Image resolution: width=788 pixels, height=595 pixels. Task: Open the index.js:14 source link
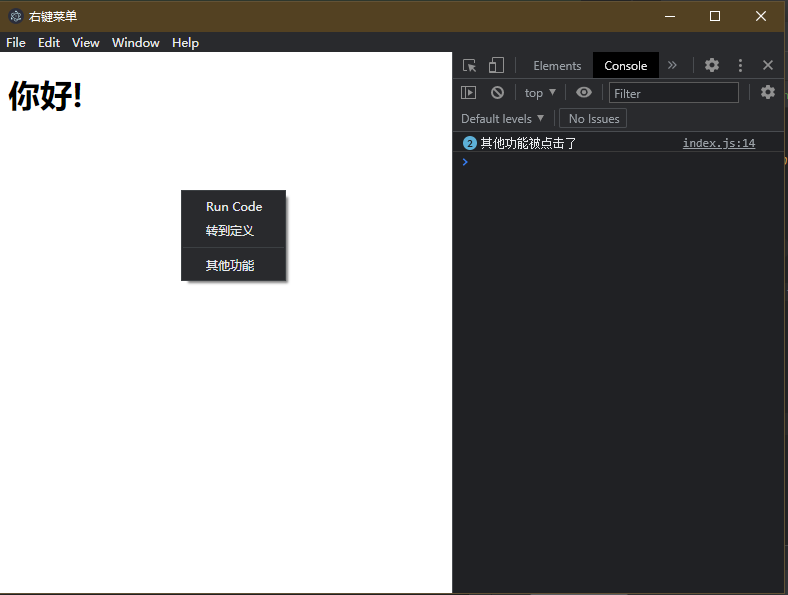click(719, 143)
